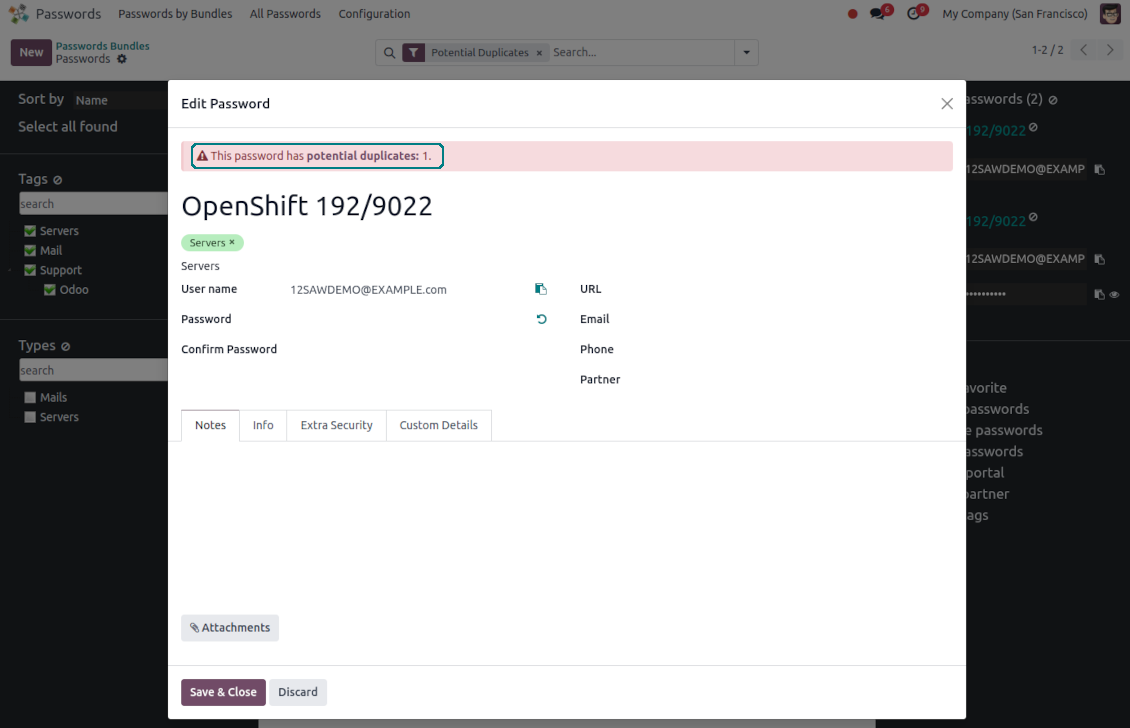Open the activities clock icon
Viewport: 1130px width, 728px height.
pyautogui.click(x=914, y=14)
